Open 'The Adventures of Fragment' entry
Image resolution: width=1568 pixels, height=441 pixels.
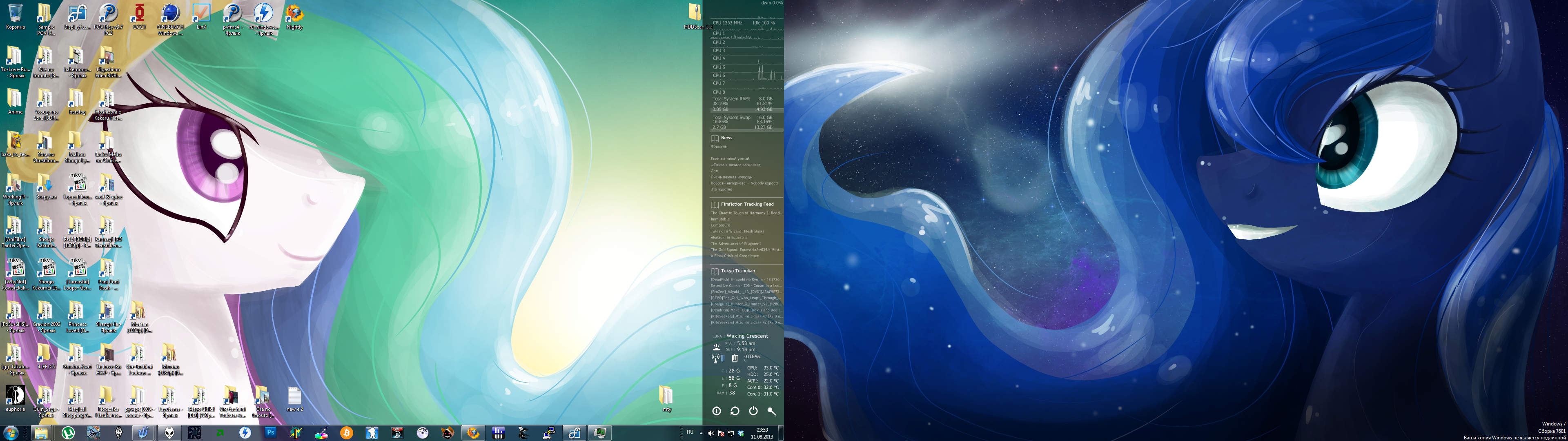point(735,244)
